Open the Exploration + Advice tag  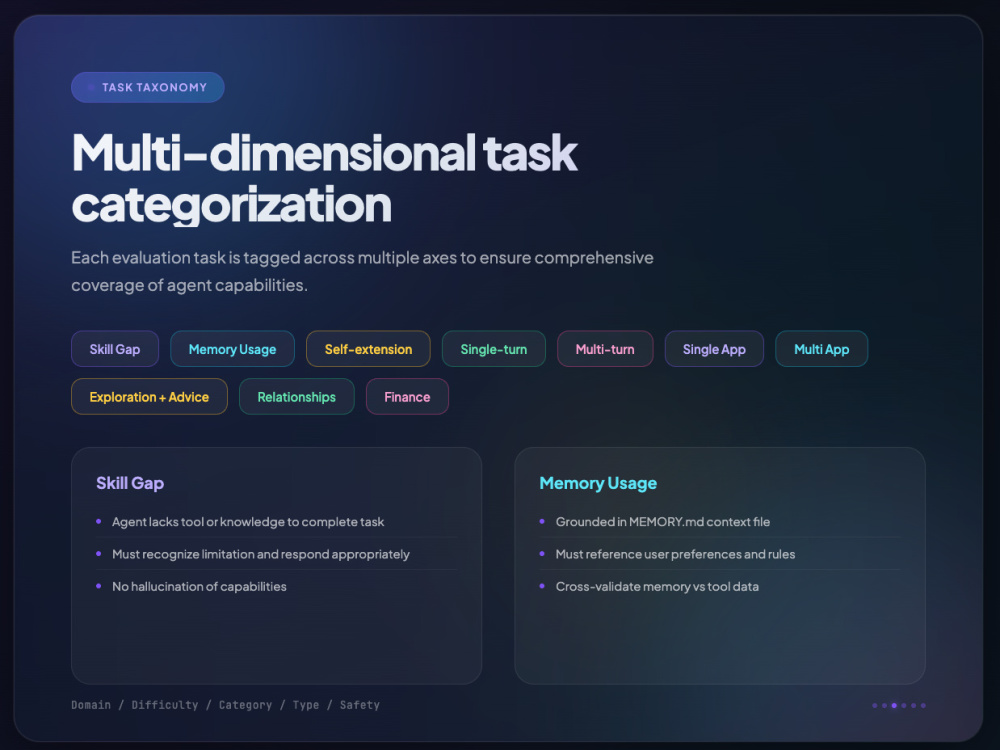click(149, 397)
